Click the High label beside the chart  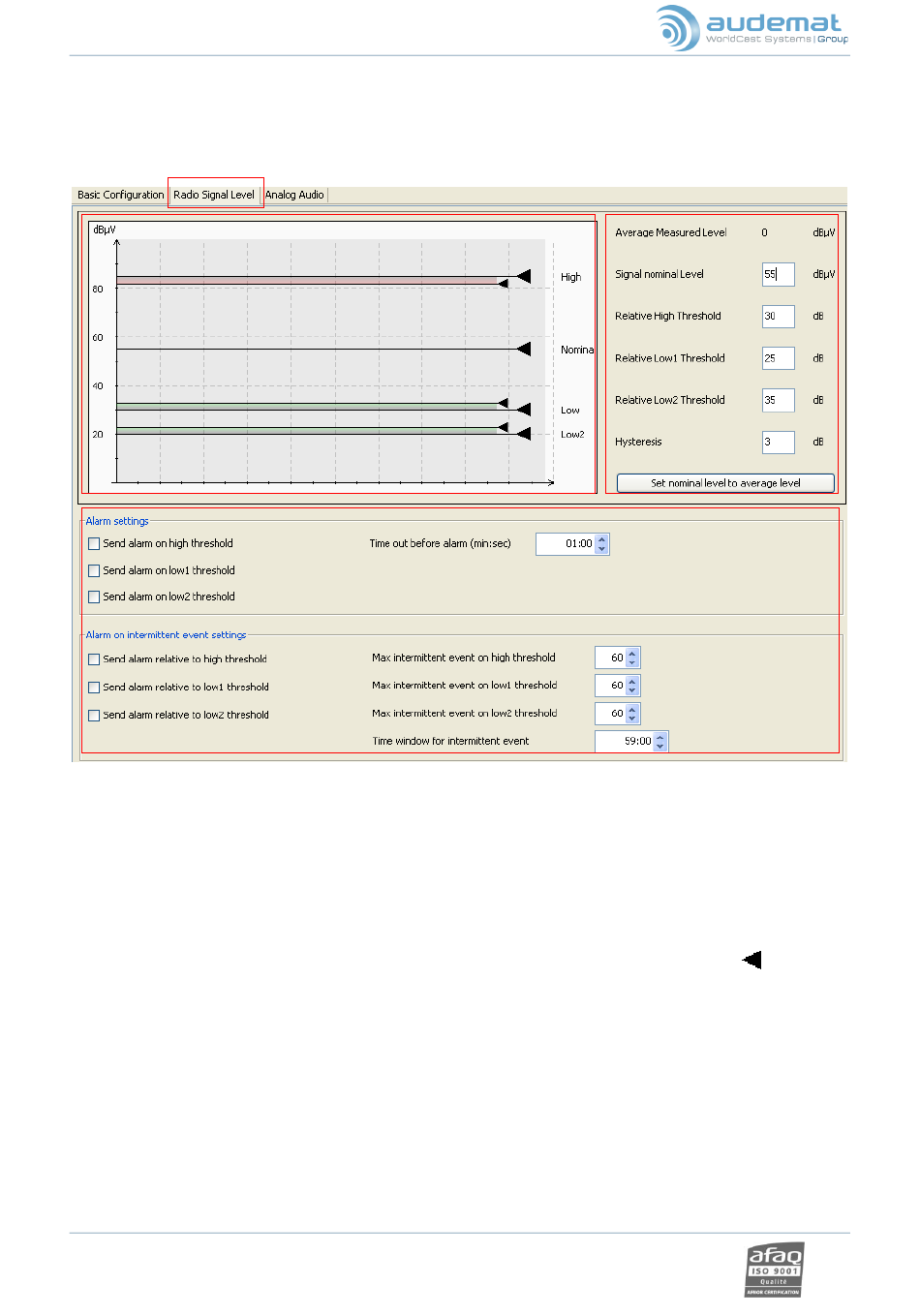pos(571,277)
